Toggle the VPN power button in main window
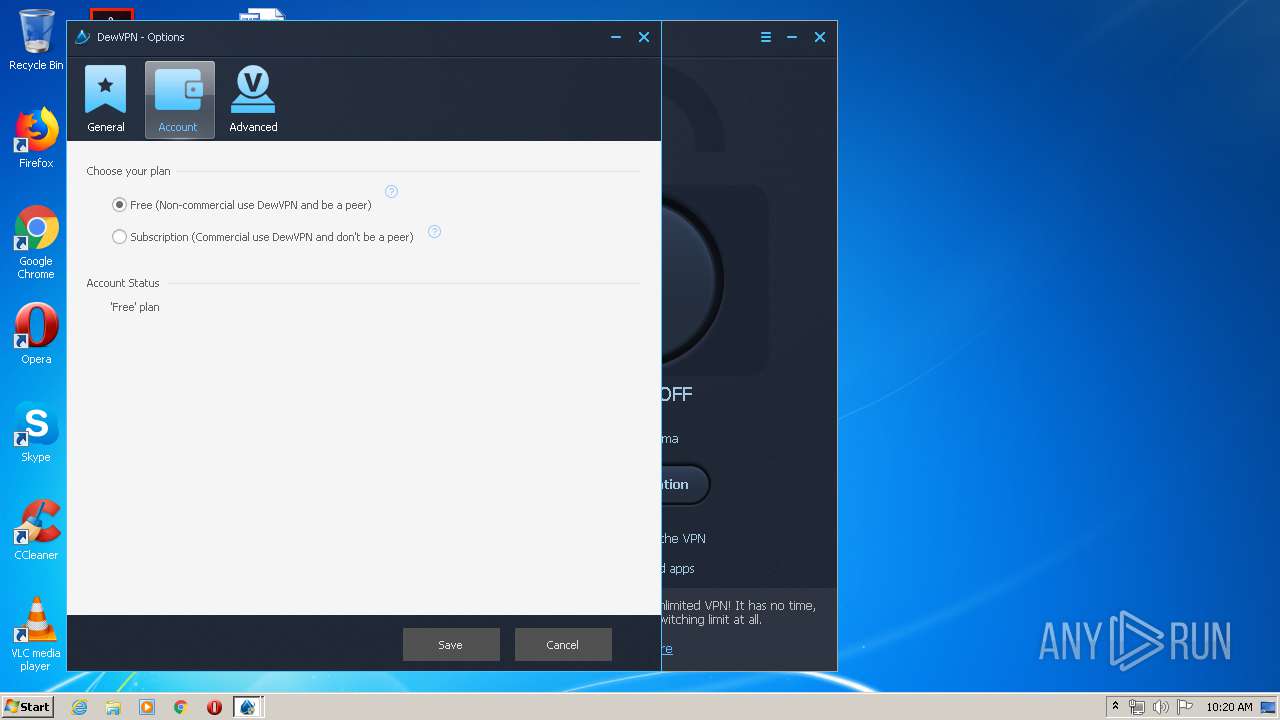Screen dimensions: 1280x720 (691, 280)
